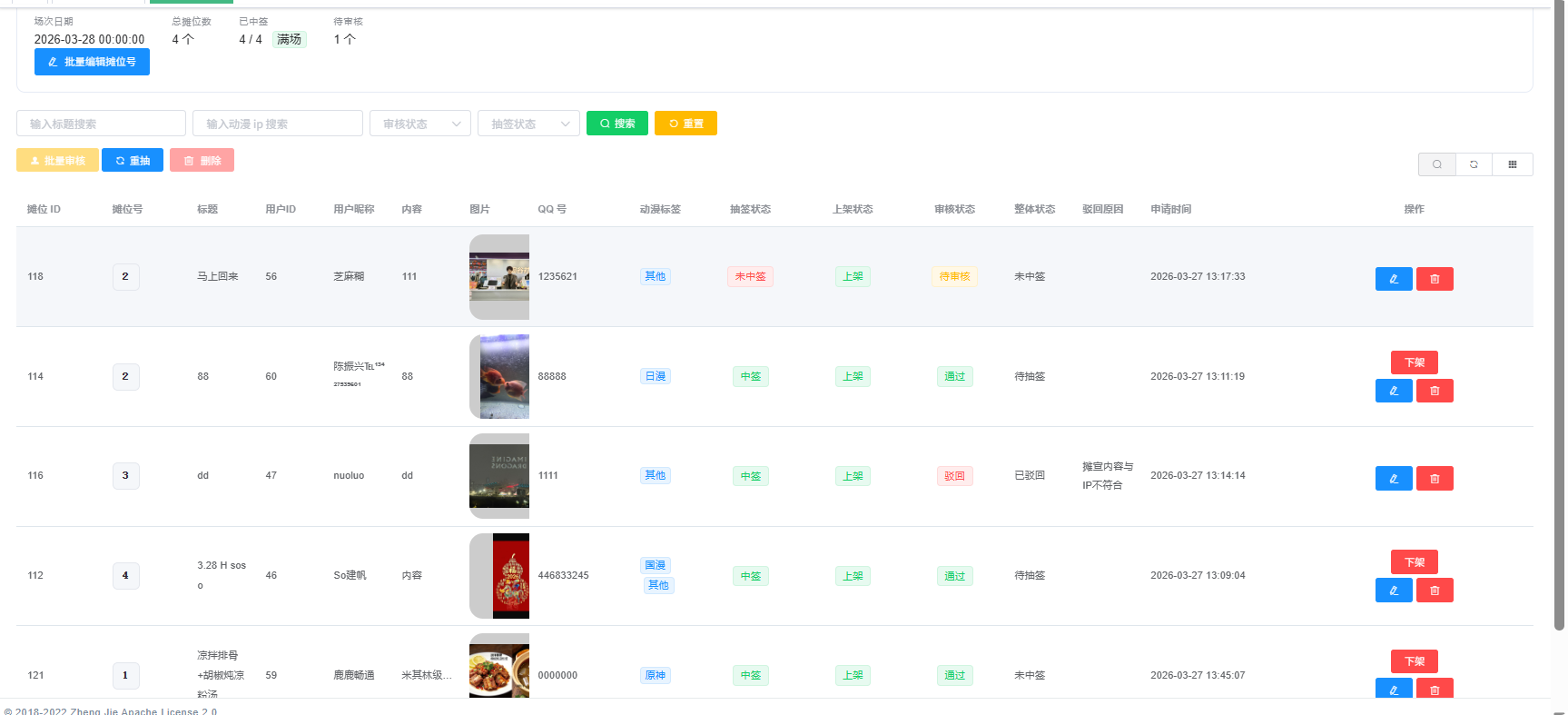Click the search toggle icon in table toolbar

pos(1436,164)
